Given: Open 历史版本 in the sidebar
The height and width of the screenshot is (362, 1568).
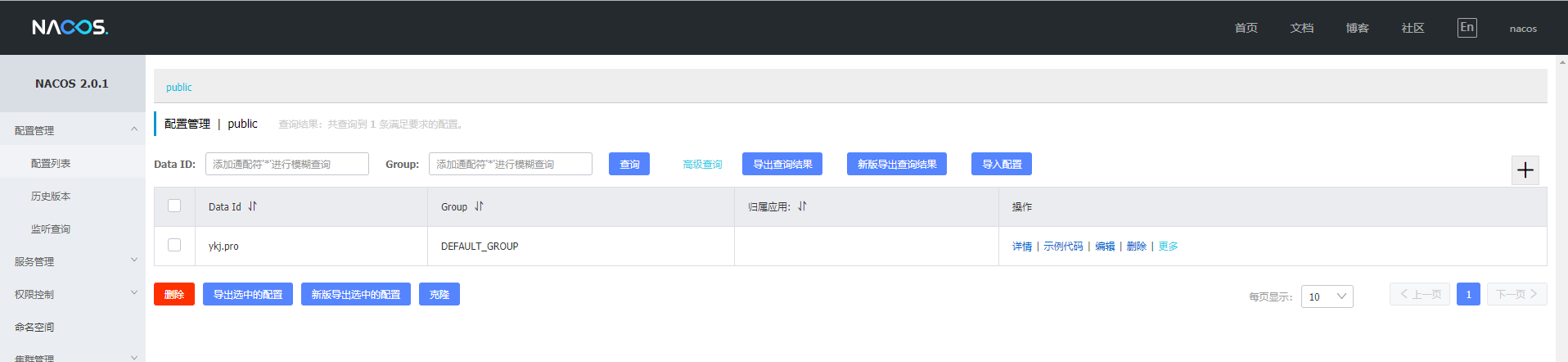Looking at the screenshot, I should coord(51,197).
